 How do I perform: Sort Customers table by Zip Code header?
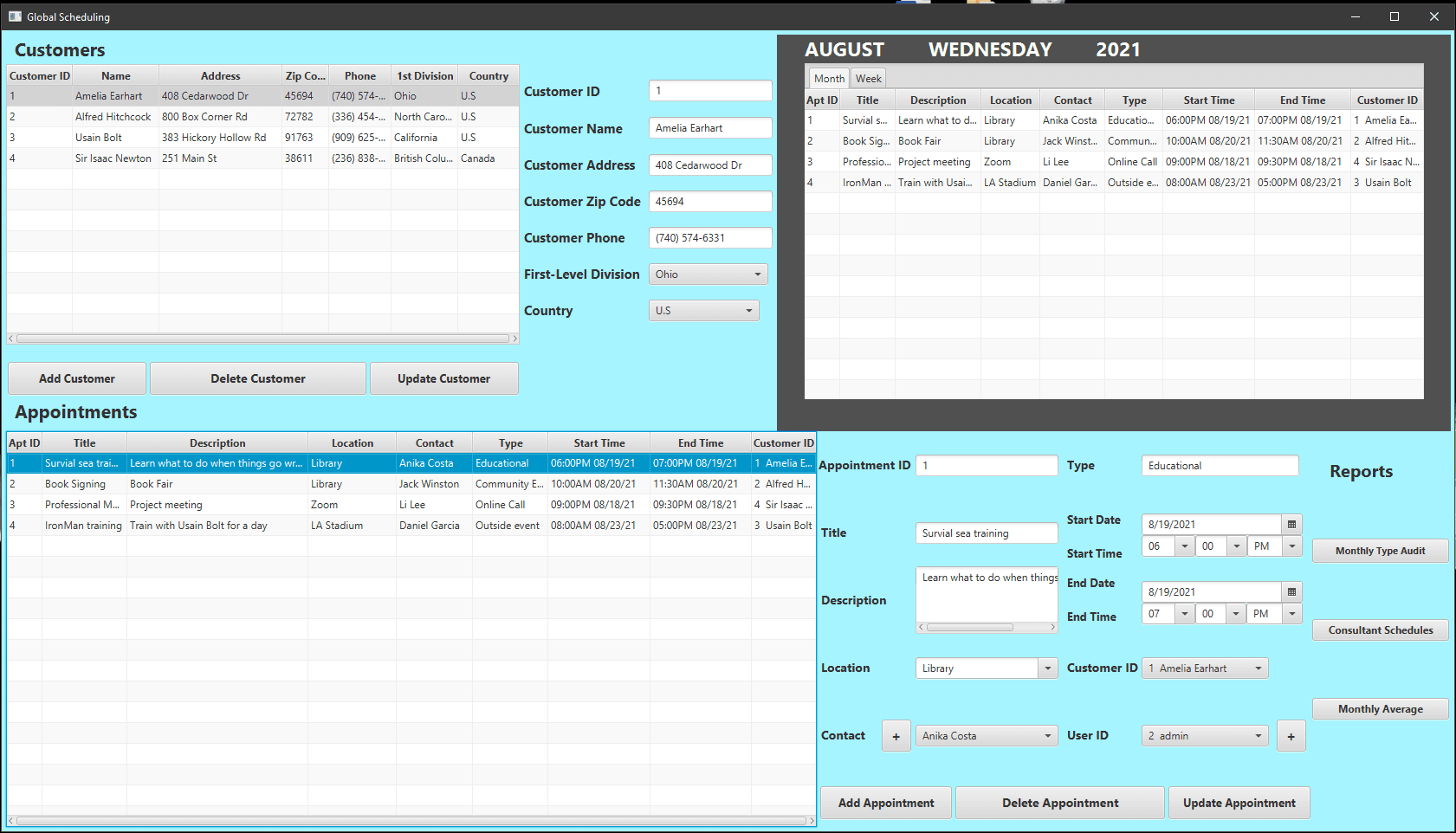click(x=305, y=76)
